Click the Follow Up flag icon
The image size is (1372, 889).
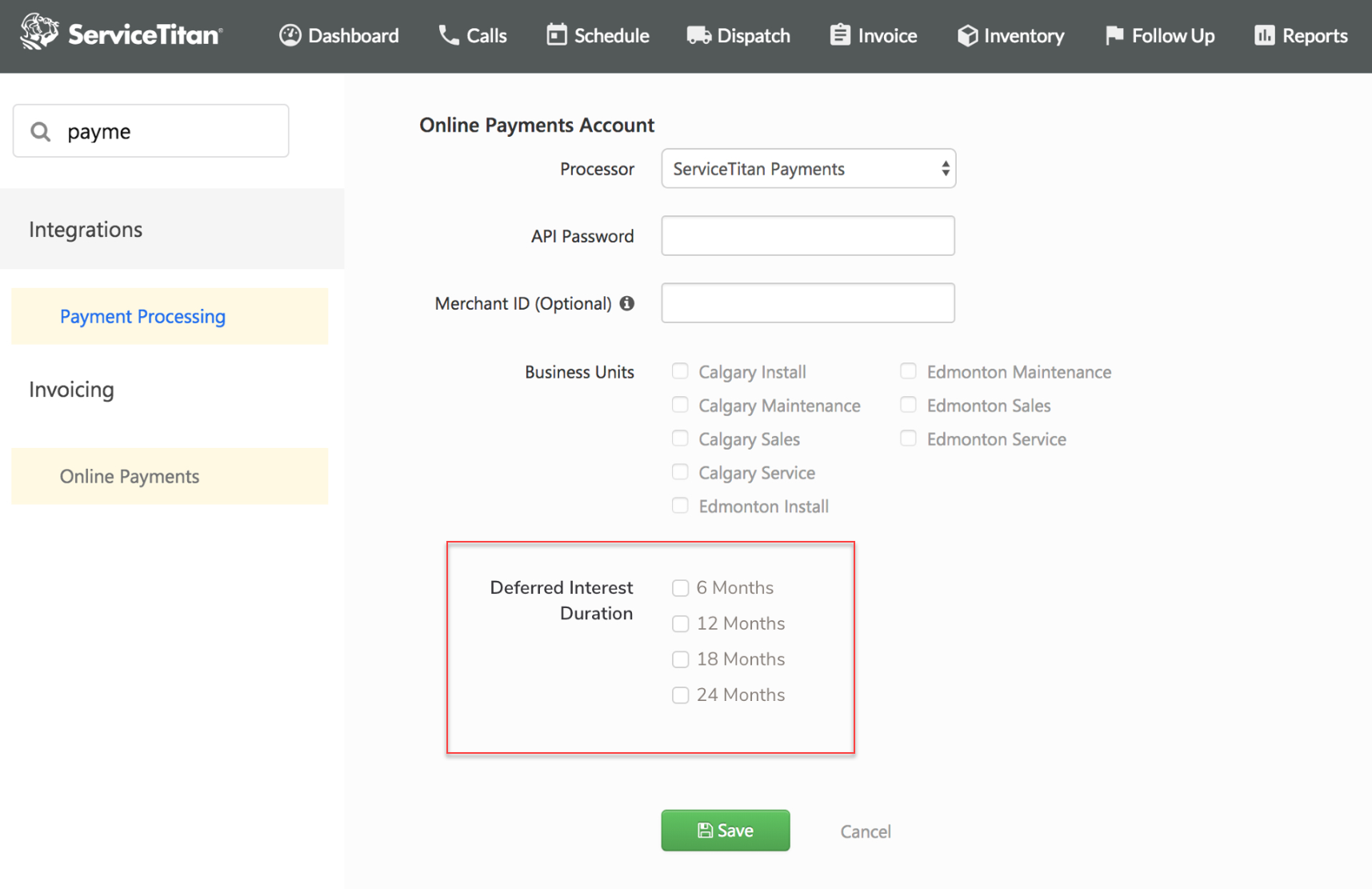coord(1114,35)
